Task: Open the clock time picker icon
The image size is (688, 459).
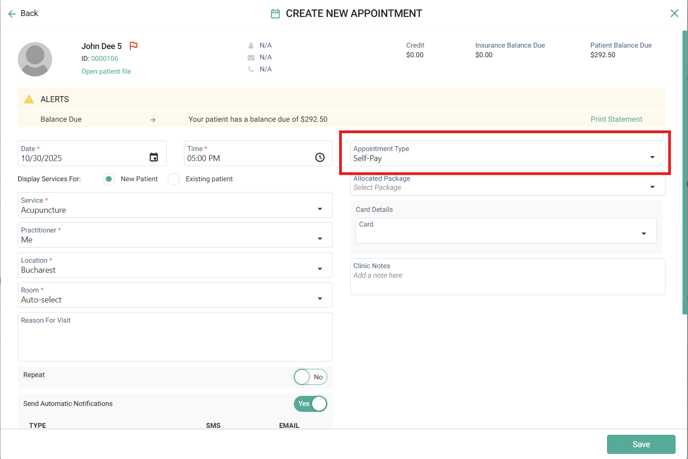Action: 320,157
